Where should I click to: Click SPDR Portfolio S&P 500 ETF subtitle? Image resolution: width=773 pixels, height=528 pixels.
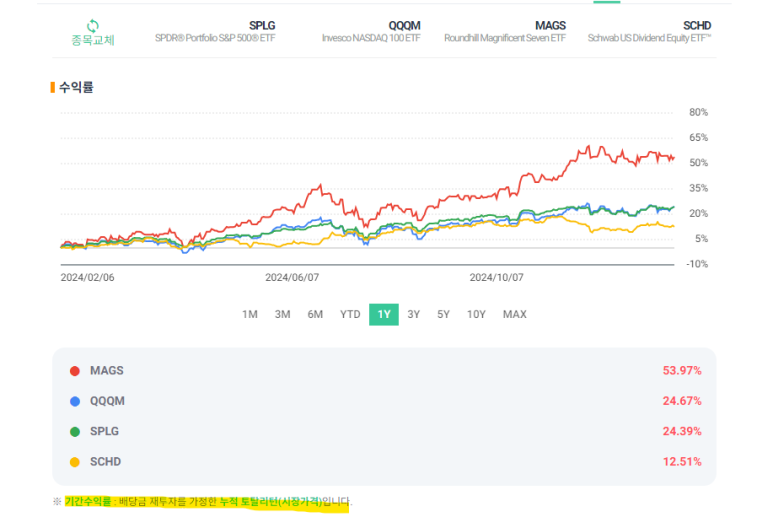[215, 38]
